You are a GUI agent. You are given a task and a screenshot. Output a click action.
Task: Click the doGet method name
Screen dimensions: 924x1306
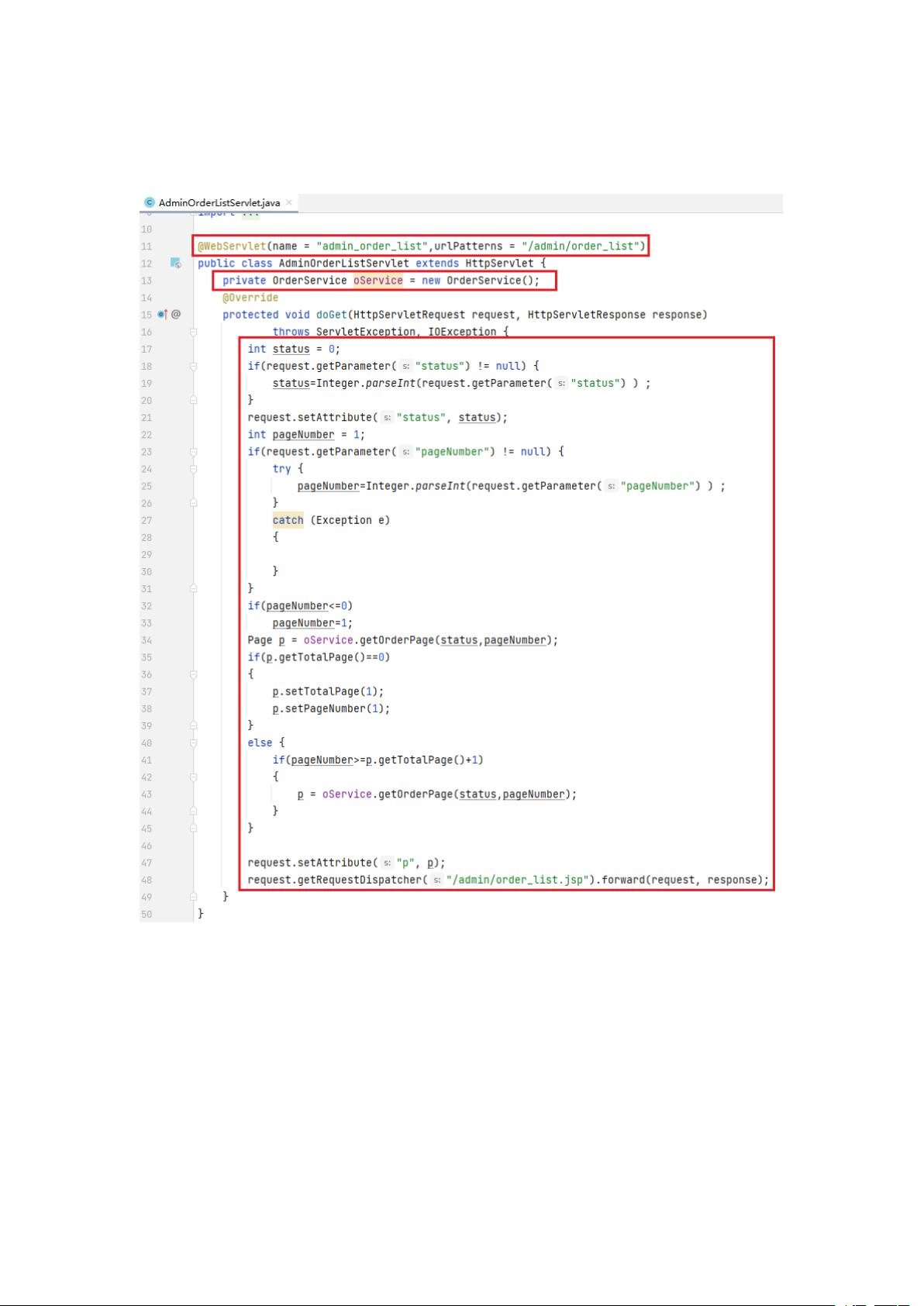click(332, 315)
